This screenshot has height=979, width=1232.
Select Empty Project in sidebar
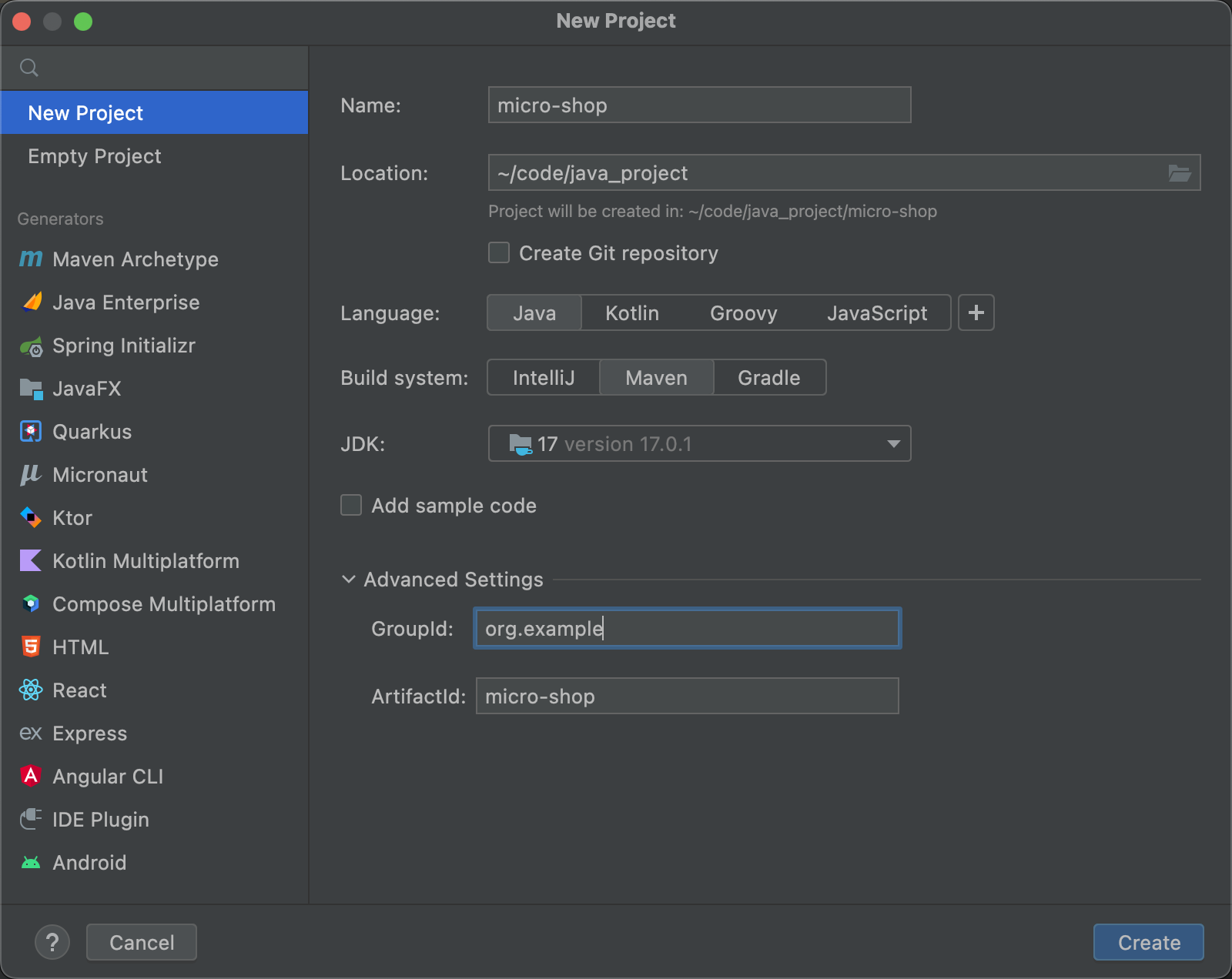pos(154,156)
